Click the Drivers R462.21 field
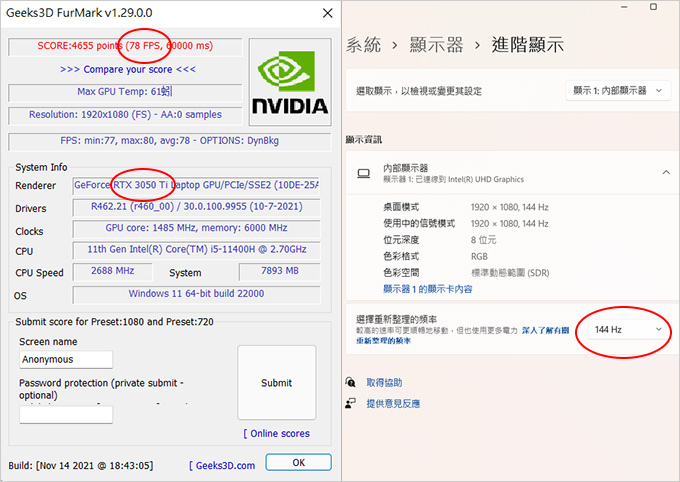 [x=196, y=207]
